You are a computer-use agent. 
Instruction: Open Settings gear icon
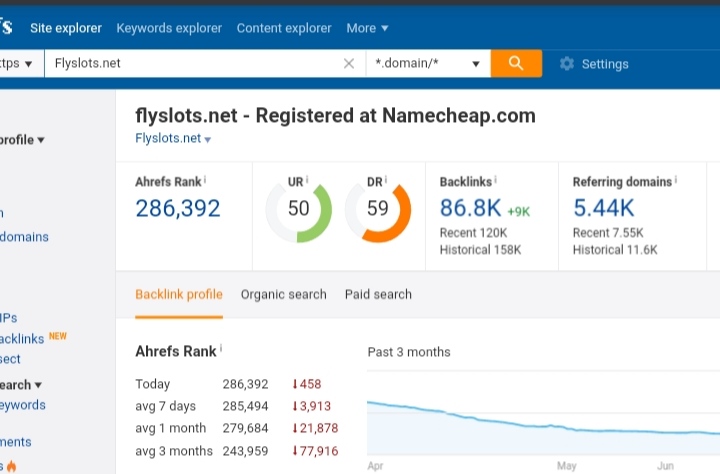[567, 63]
